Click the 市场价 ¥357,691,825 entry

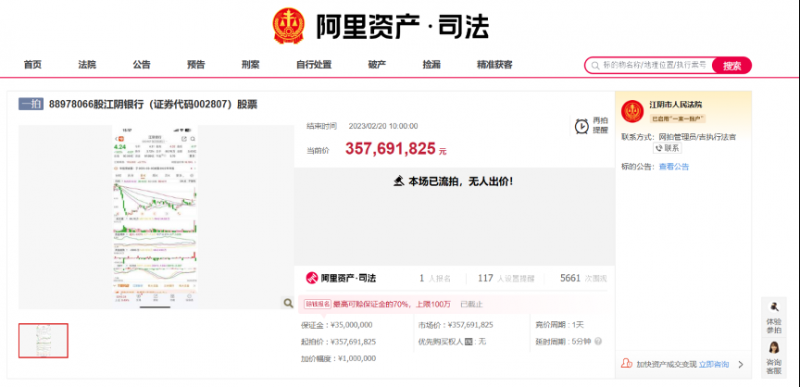456,325
